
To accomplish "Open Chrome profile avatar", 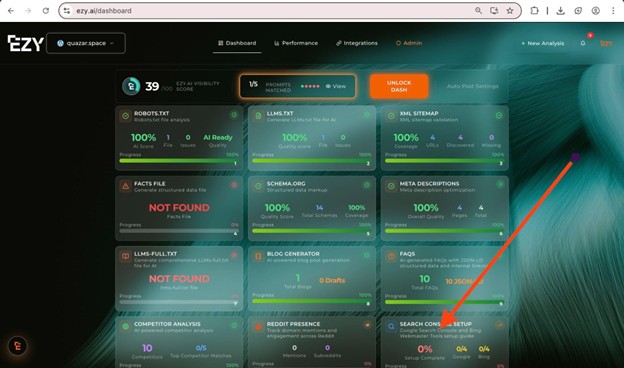I will point(595,11).
